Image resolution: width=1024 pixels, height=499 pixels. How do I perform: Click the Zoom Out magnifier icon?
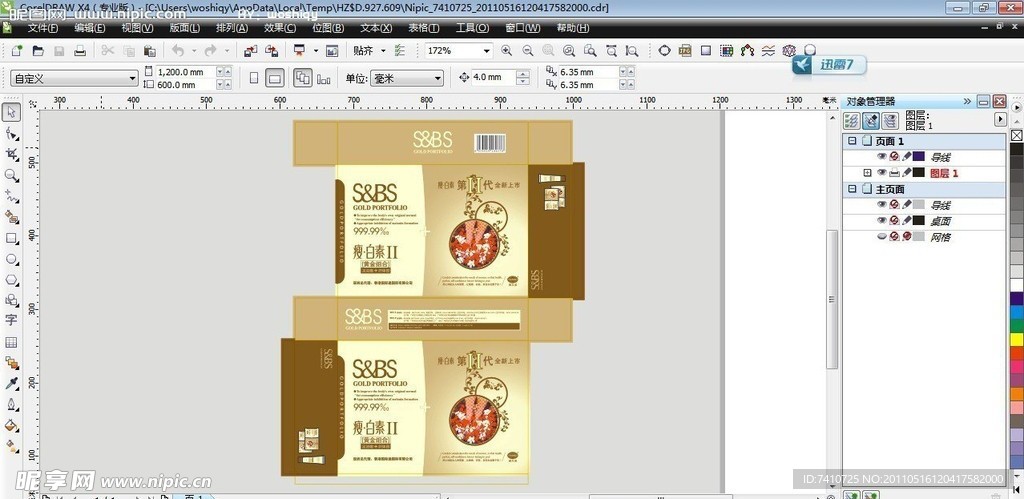coord(525,50)
